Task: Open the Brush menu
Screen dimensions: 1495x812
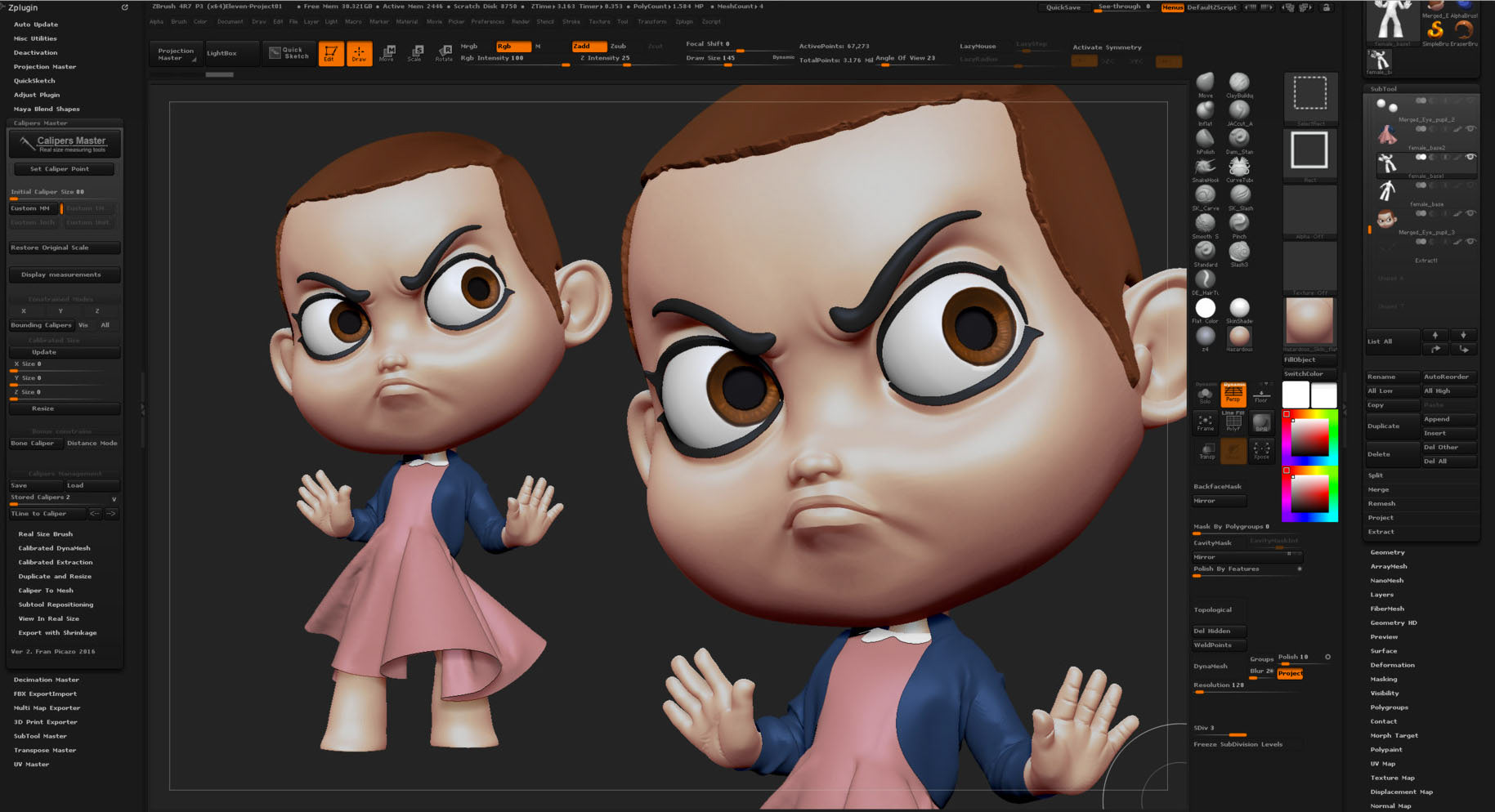Action: [x=179, y=22]
